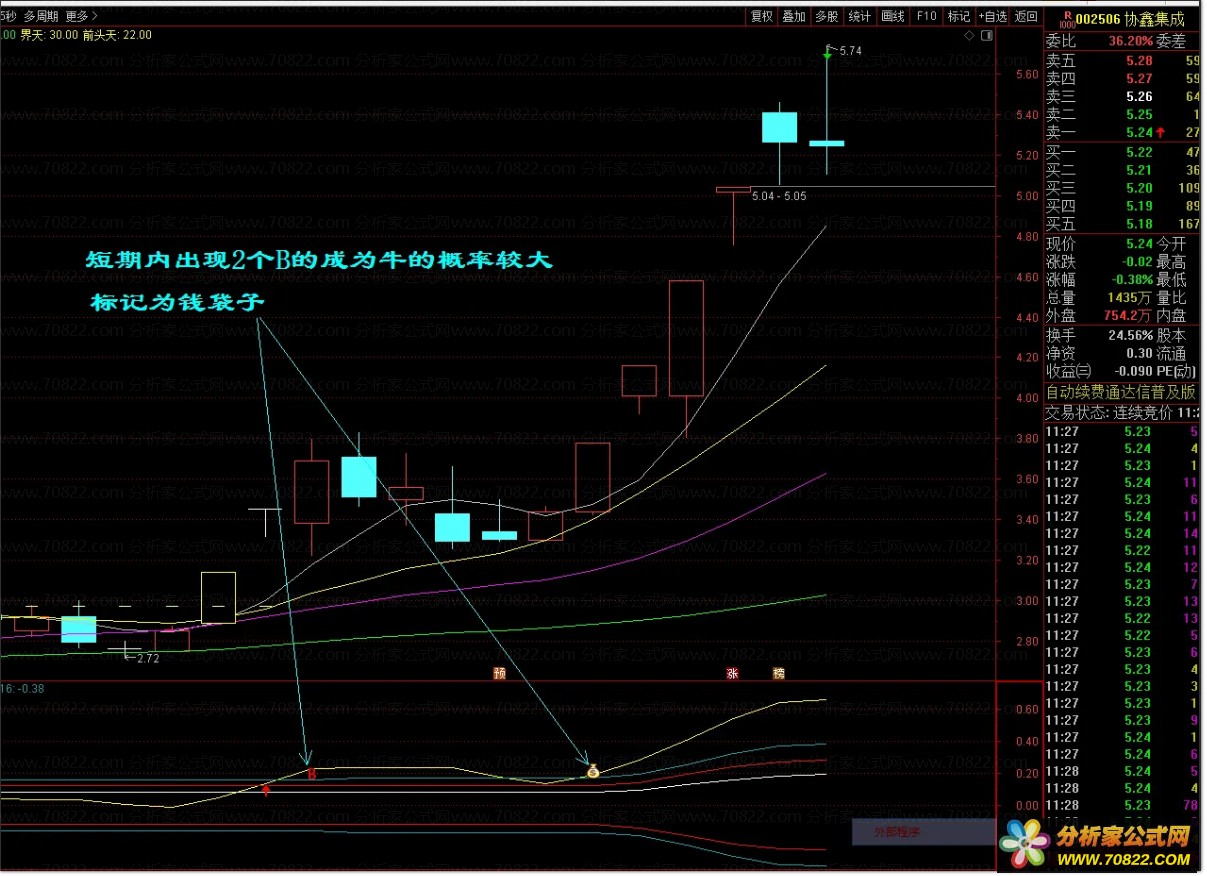Viewport: 1207px width, 876px height.
Task: Open the 画线 drawing tools
Action: point(892,16)
